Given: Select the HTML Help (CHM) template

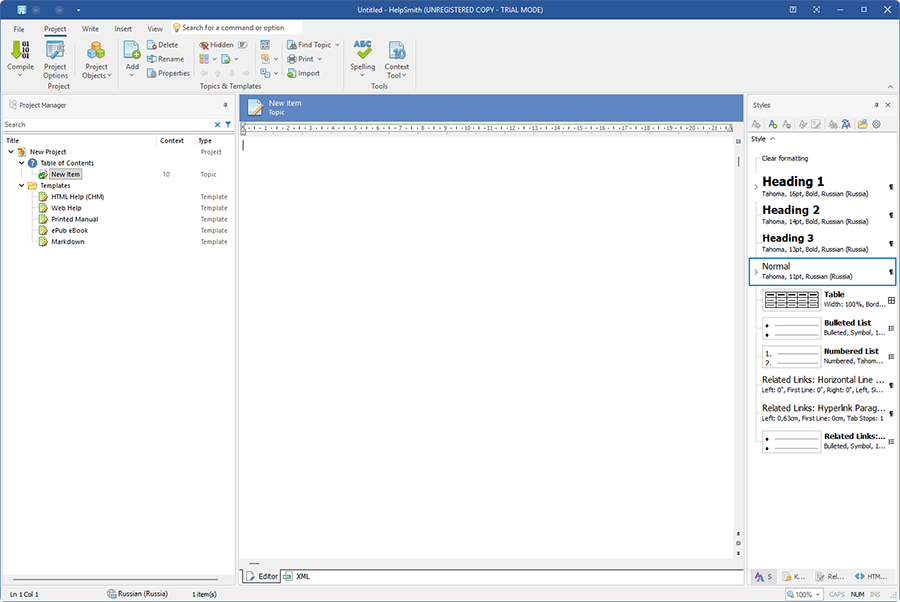Looking at the screenshot, I should pyautogui.click(x=77, y=197).
